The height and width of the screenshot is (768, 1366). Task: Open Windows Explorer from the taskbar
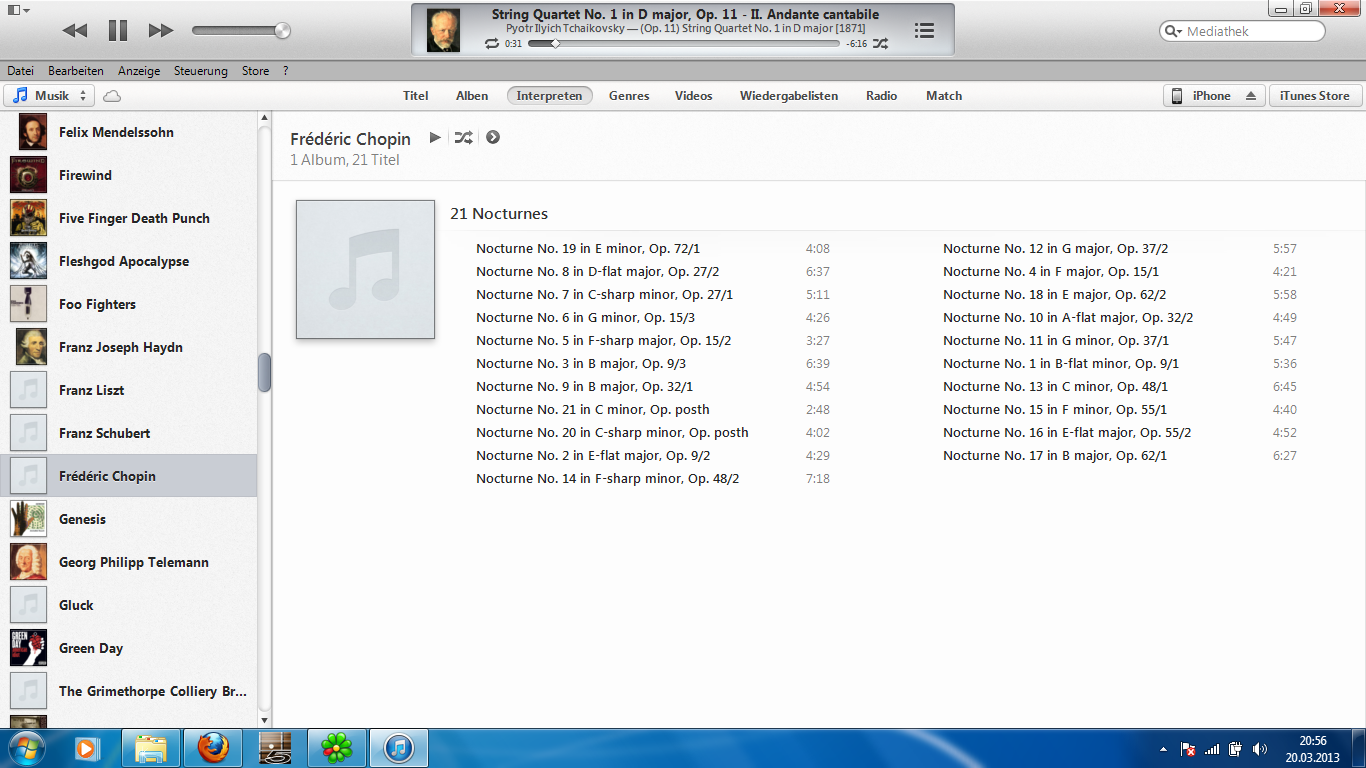tap(151, 748)
